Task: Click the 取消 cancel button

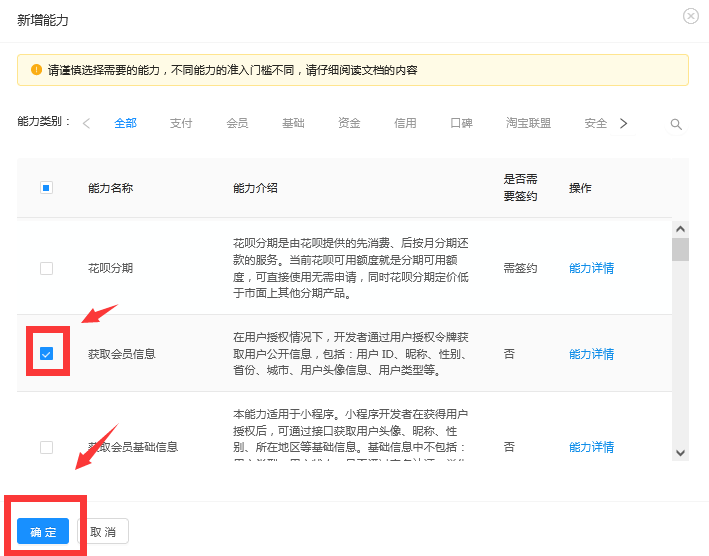Action: pos(103,532)
